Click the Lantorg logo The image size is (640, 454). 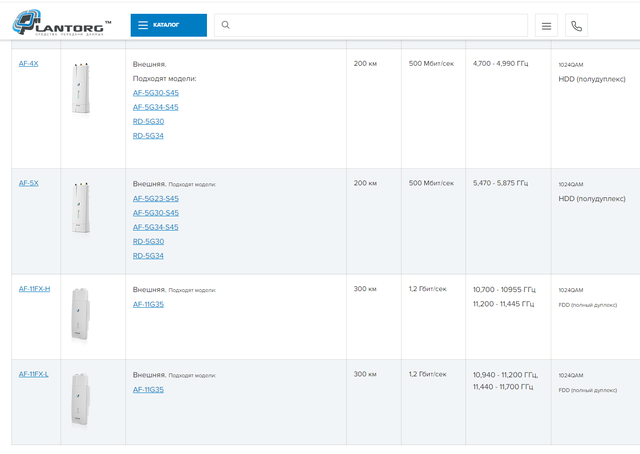62,23
